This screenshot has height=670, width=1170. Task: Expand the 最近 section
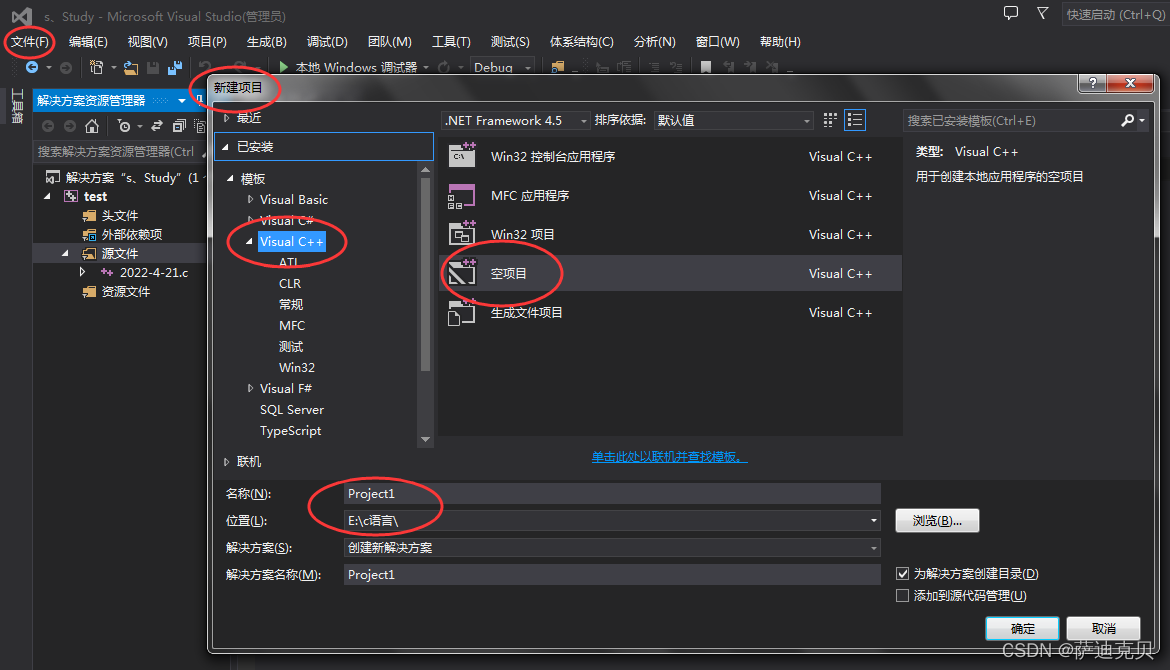tap(227, 118)
